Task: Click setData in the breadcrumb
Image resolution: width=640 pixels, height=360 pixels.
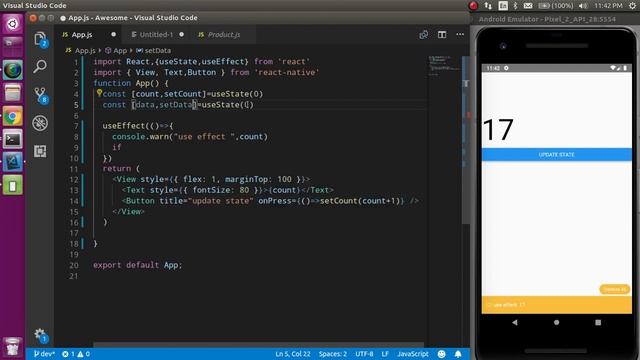Action: point(158,51)
